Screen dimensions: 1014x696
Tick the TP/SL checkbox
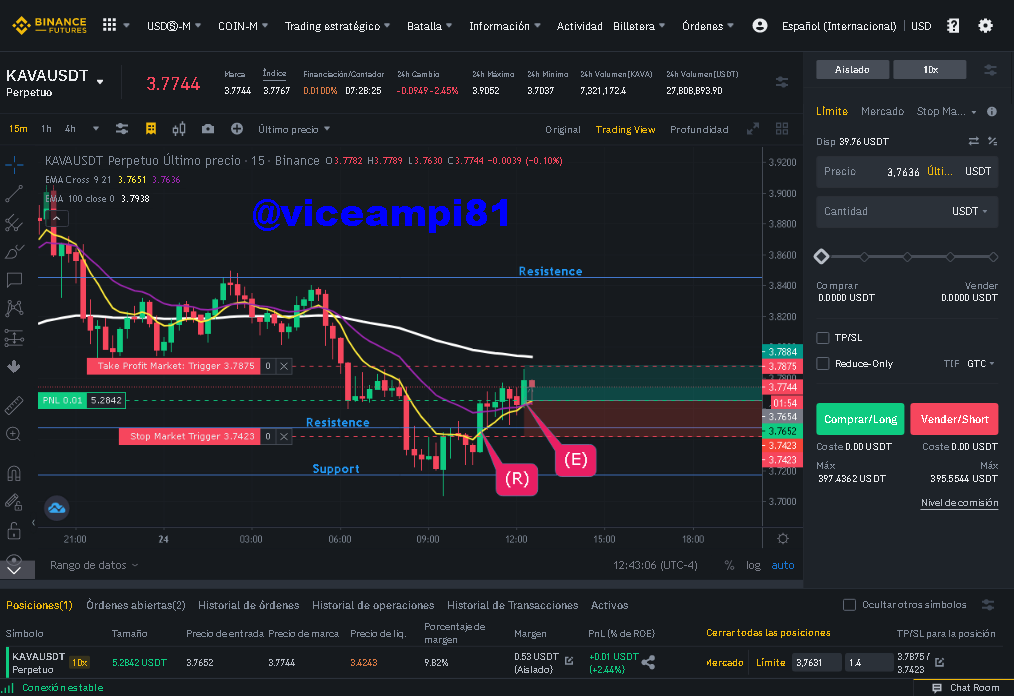coord(823,338)
